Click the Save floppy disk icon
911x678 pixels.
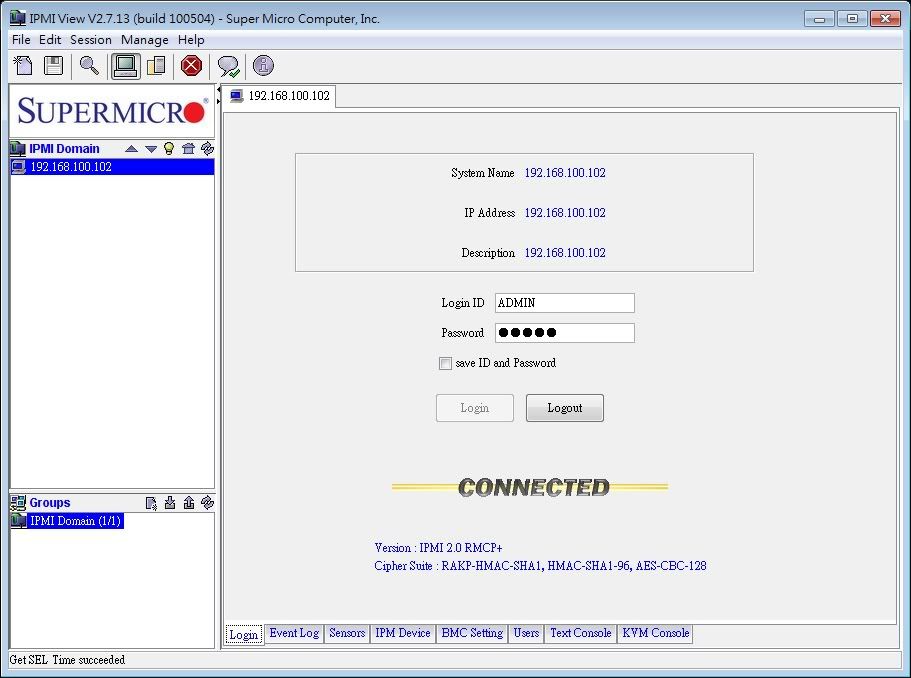click(x=53, y=66)
